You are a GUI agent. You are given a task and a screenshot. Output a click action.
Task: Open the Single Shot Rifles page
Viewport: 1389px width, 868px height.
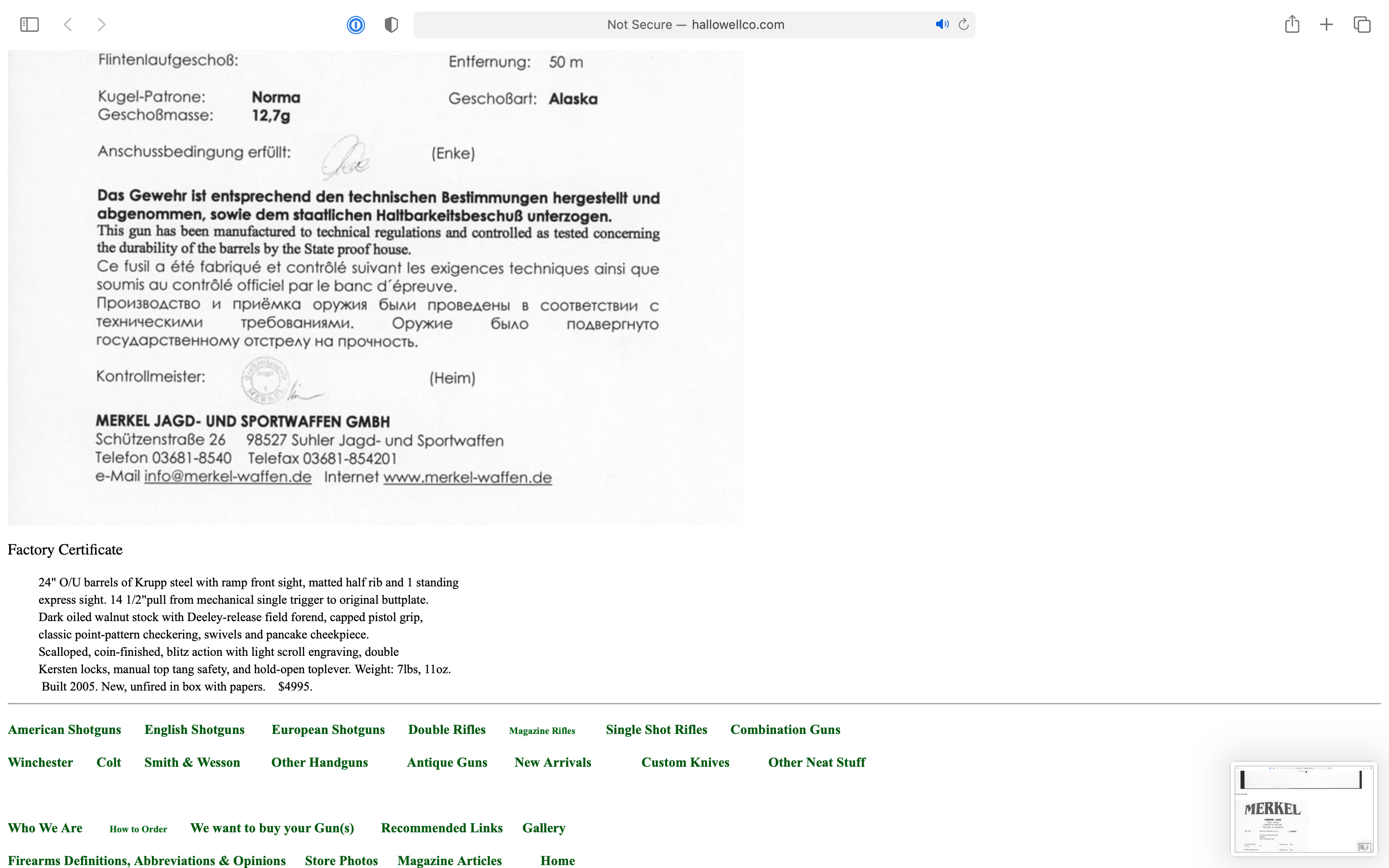pos(656,730)
